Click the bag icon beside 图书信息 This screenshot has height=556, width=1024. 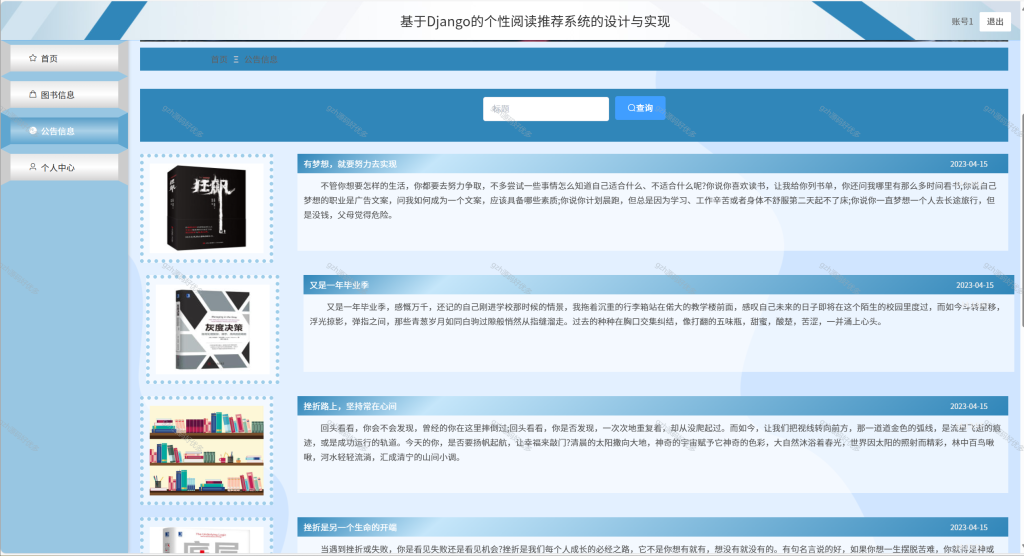pos(33,94)
